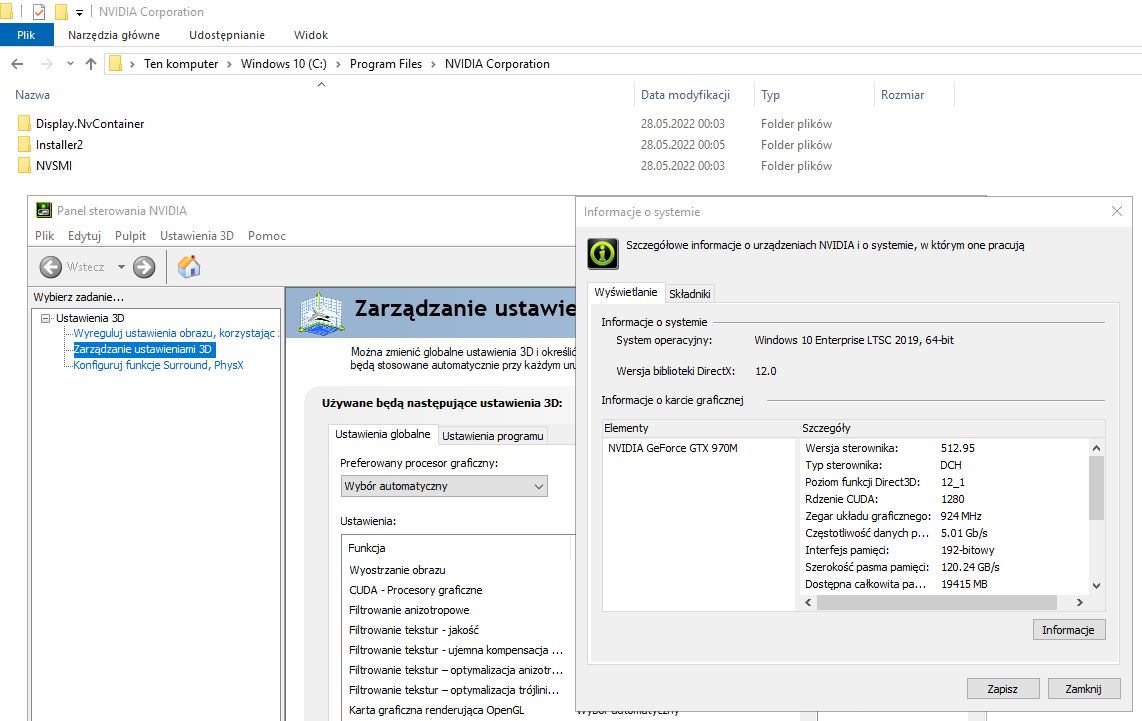The width and height of the screenshot is (1142, 721).
Task: Switch to Ustawienia globalne tab
Action: [382, 434]
